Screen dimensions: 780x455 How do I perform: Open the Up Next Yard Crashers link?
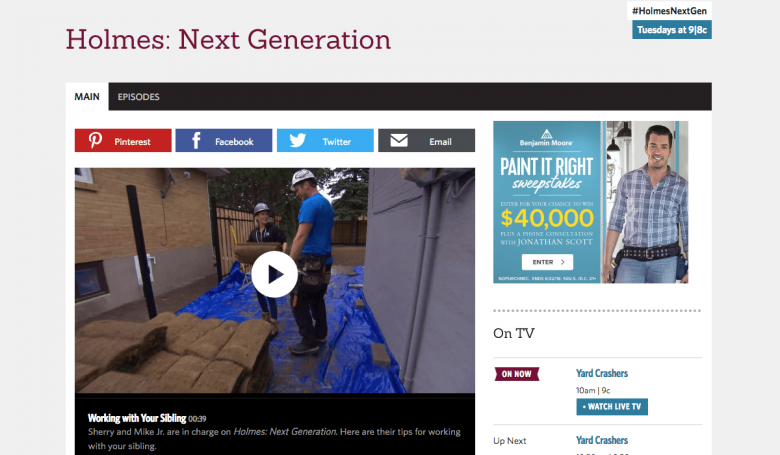(602, 441)
